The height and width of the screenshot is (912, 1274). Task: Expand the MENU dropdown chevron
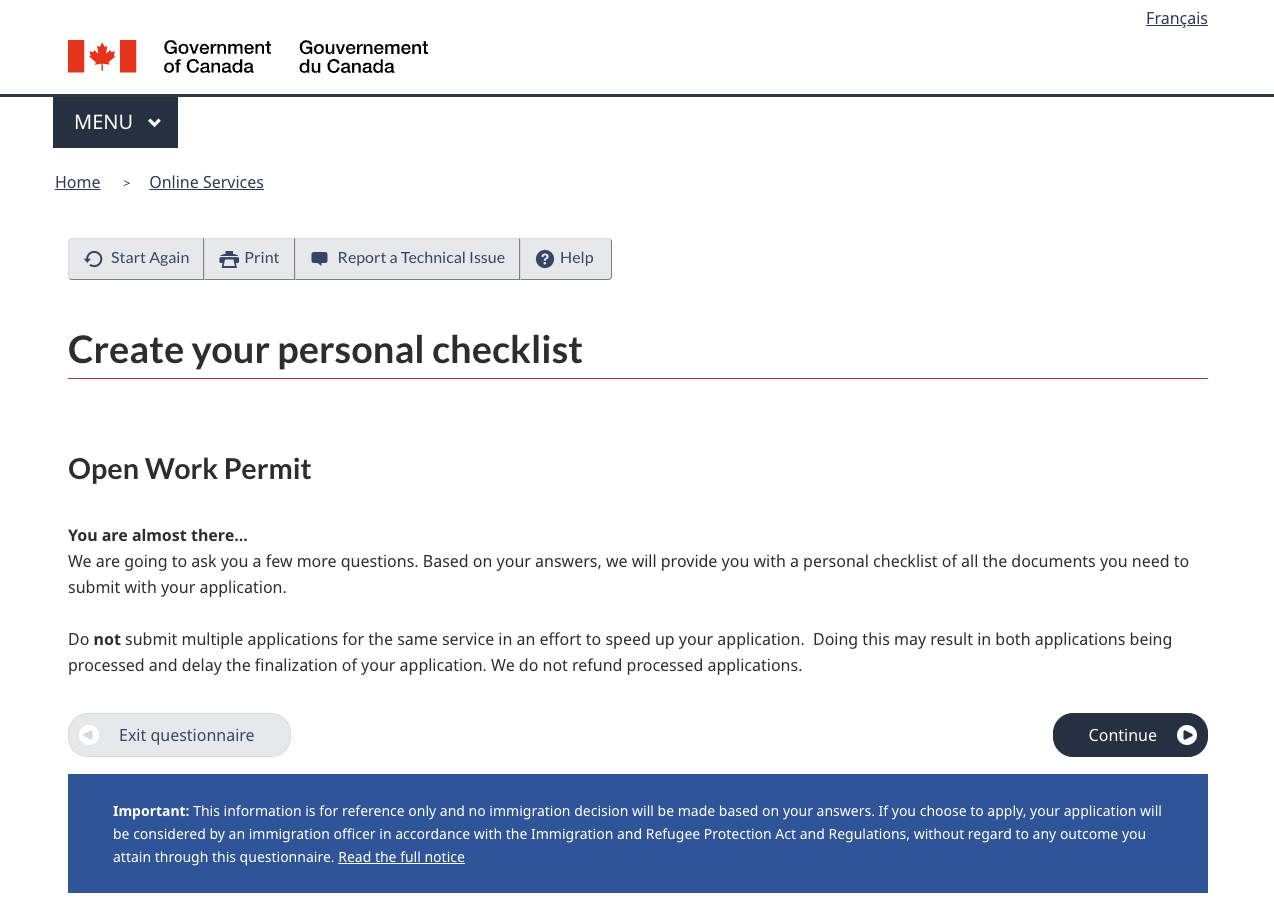point(154,123)
